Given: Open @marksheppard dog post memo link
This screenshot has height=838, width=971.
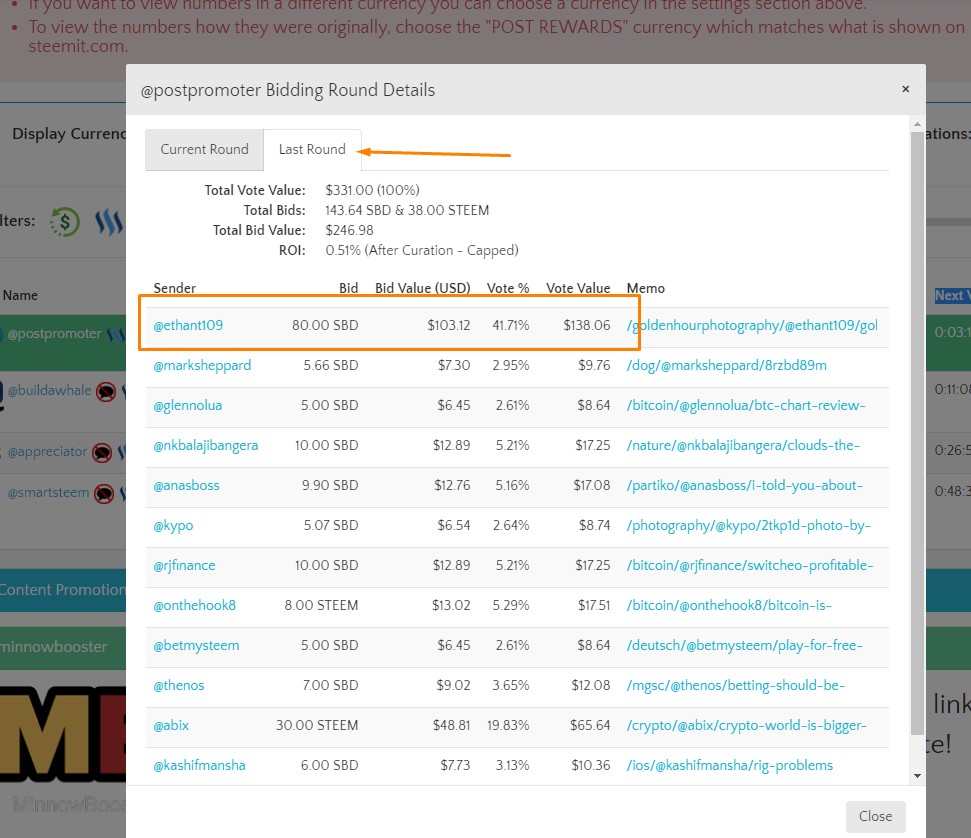Looking at the screenshot, I should point(726,365).
